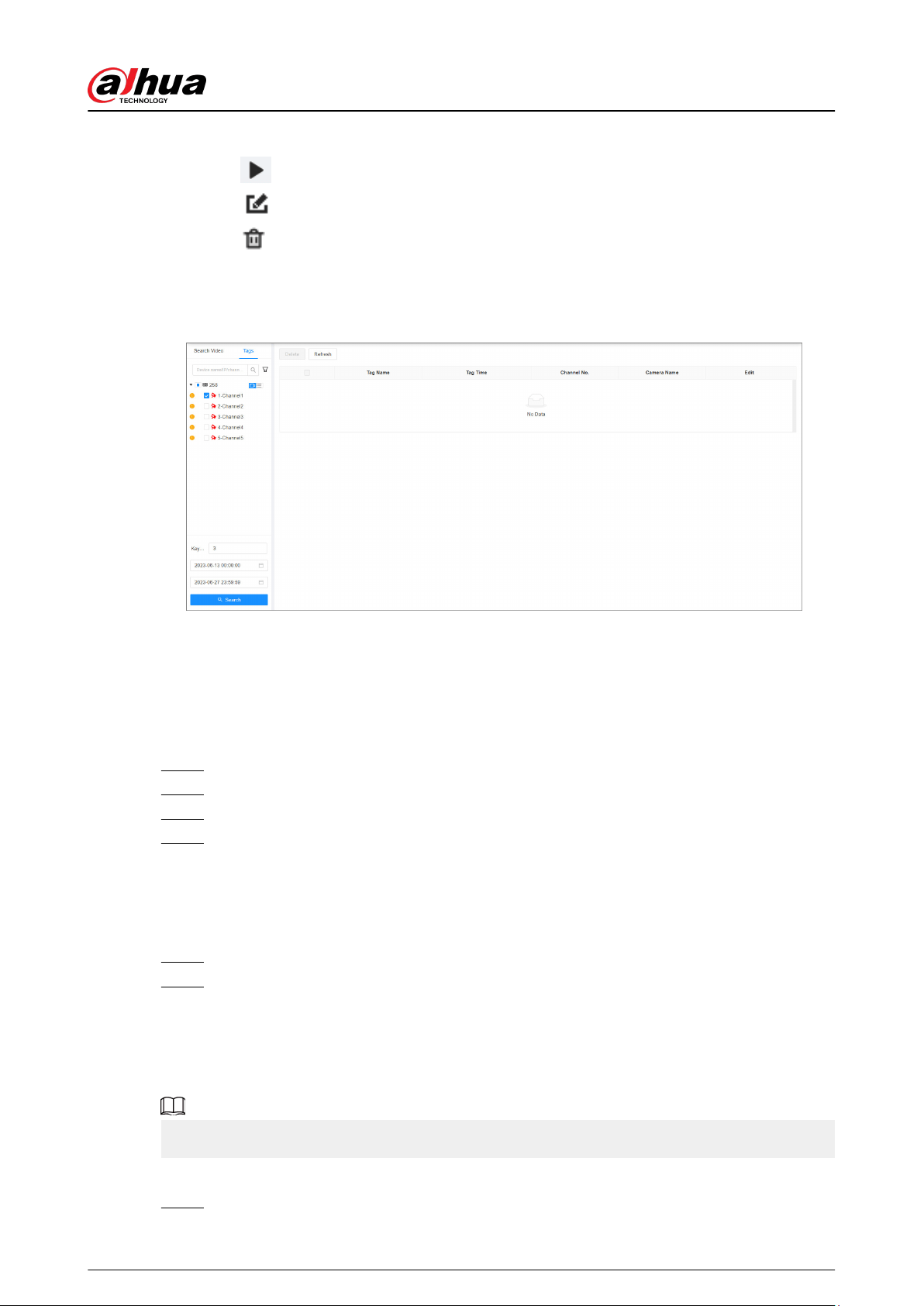
Task: Open the Search Video tab
Action: tap(209, 351)
